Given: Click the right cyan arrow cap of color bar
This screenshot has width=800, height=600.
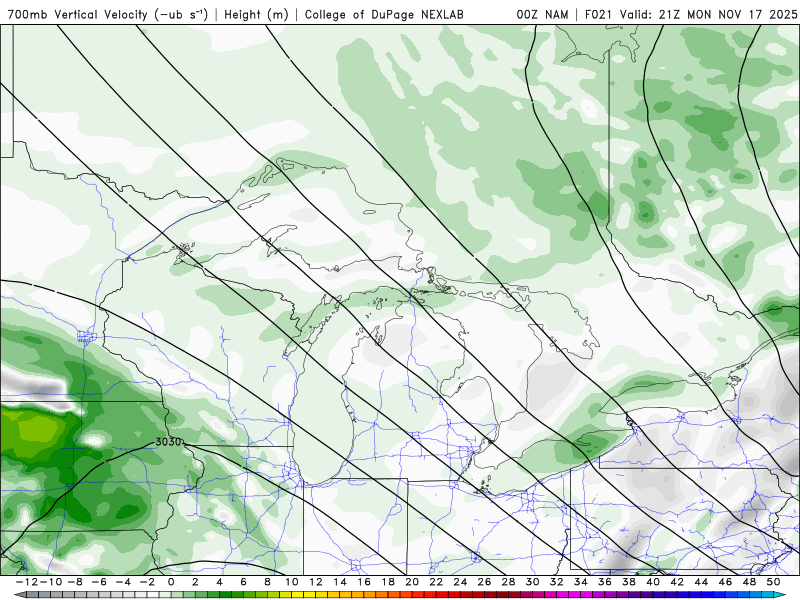Looking at the screenshot, I should pos(781,595).
